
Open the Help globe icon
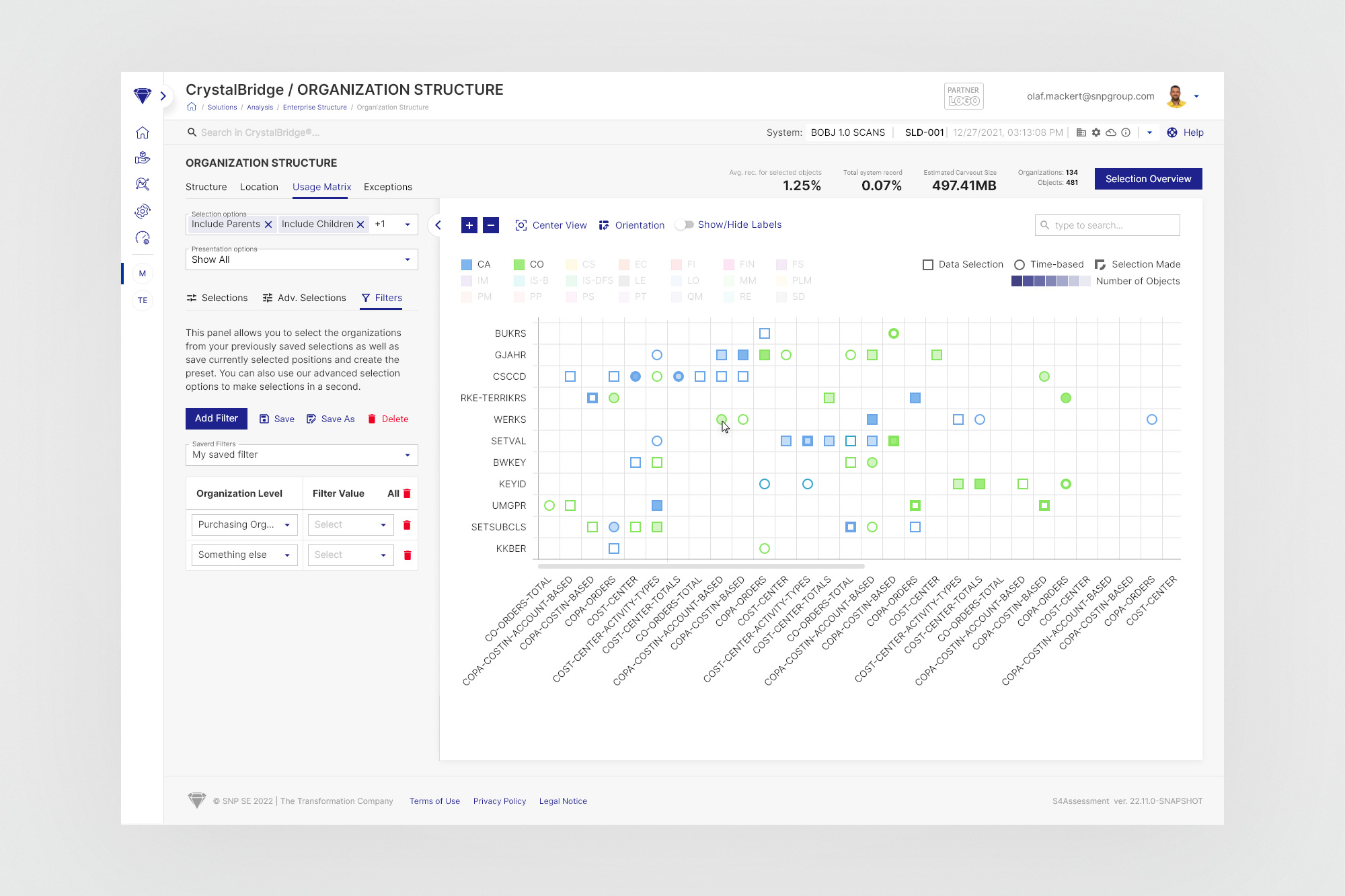click(1172, 132)
